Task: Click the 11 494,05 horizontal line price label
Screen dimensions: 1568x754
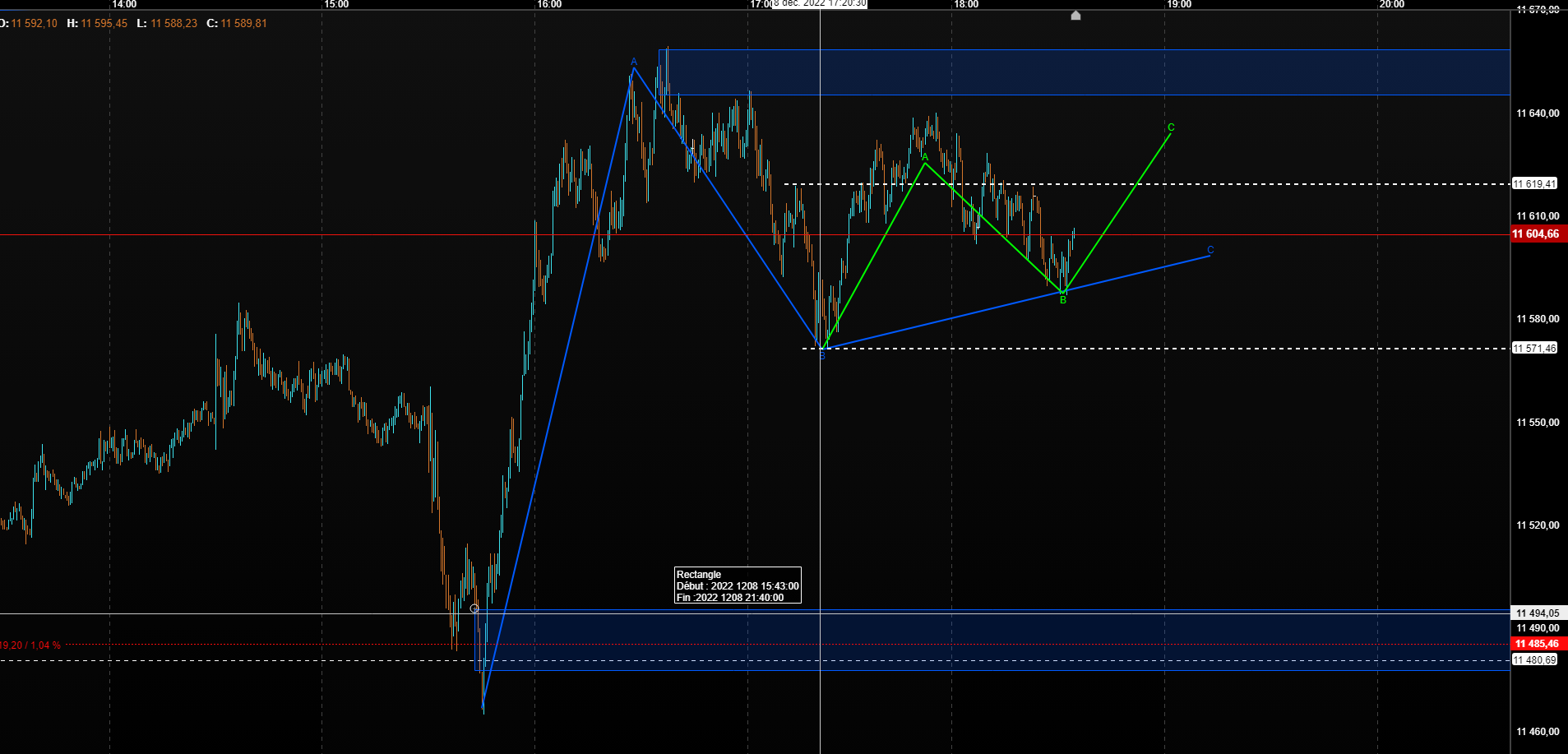Action: (x=1538, y=613)
